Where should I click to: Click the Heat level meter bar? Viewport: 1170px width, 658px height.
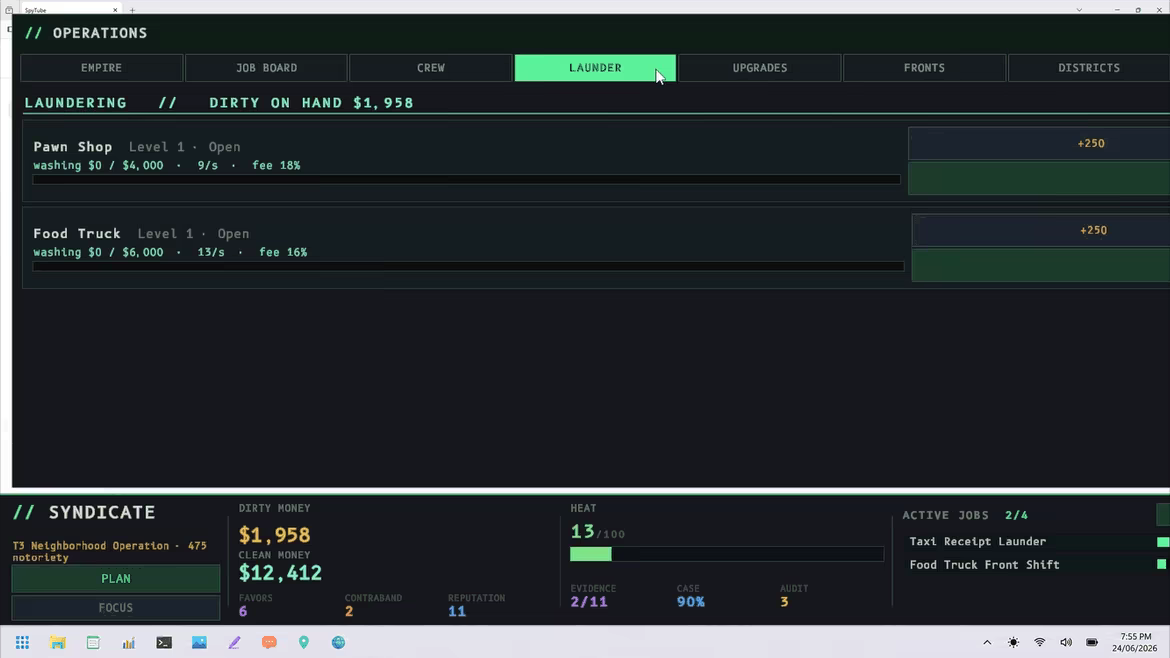click(x=727, y=554)
